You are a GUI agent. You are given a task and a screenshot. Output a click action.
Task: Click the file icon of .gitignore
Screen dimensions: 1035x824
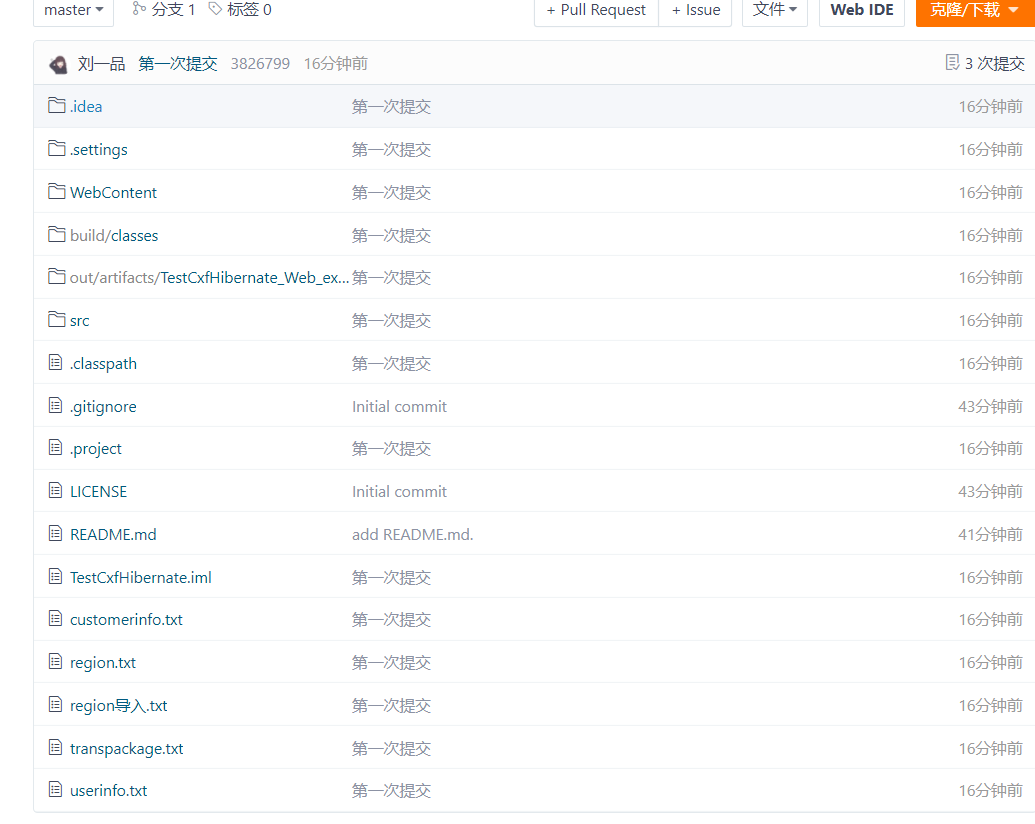(x=55, y=405)
